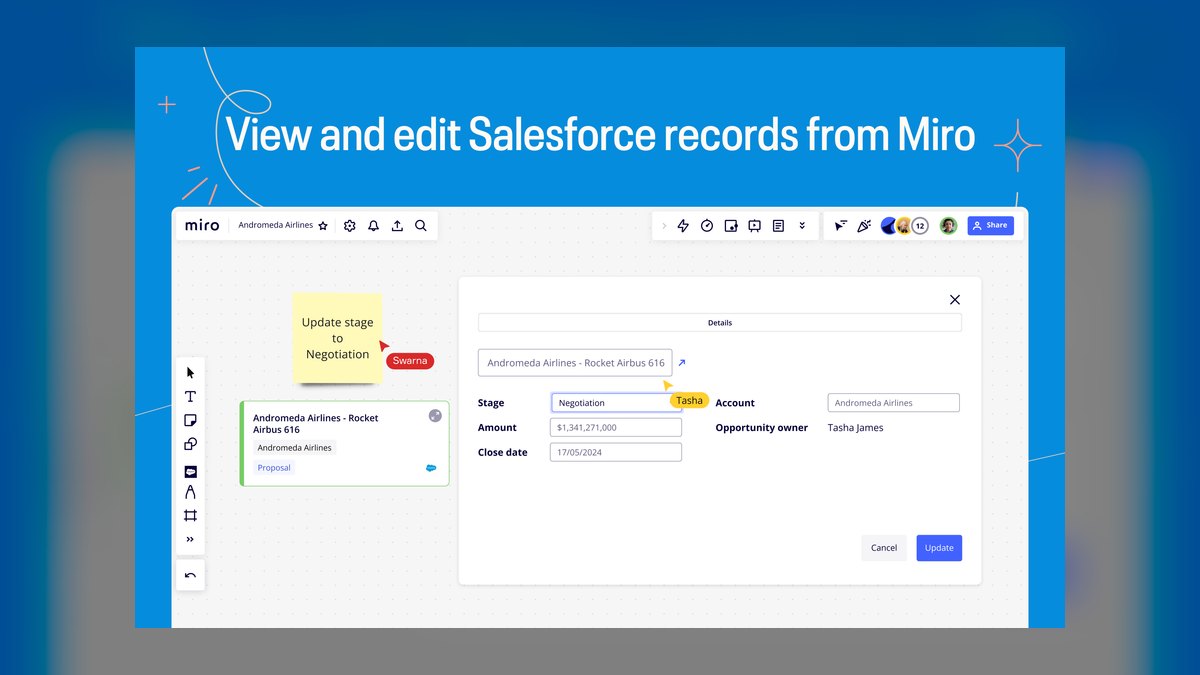Show the 12 additional collaborators
The width and height of the screenshot is (1200, 675).
click(x=920, y=226)
